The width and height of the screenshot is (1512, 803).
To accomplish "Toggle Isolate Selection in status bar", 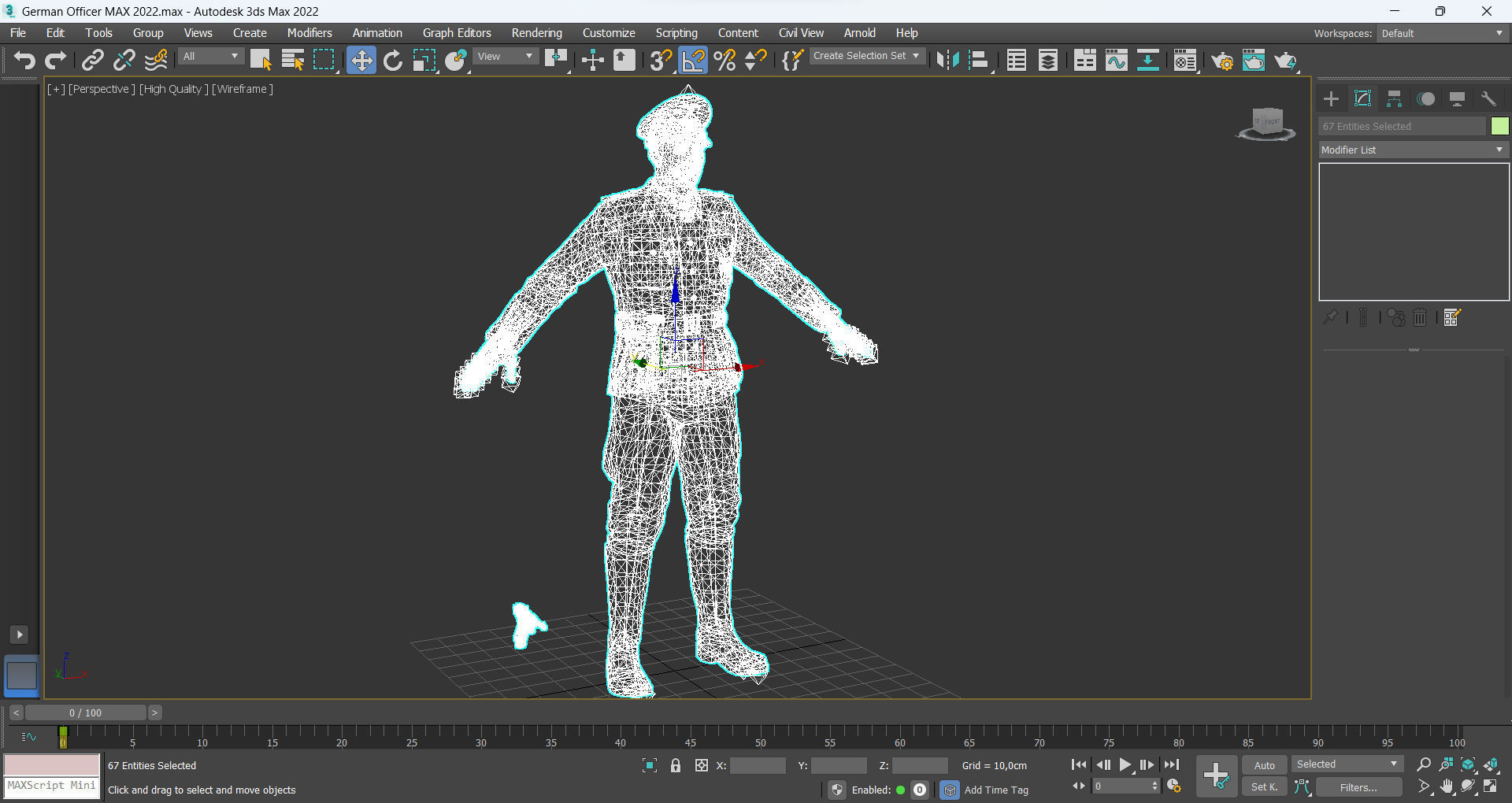I will 650,765.
